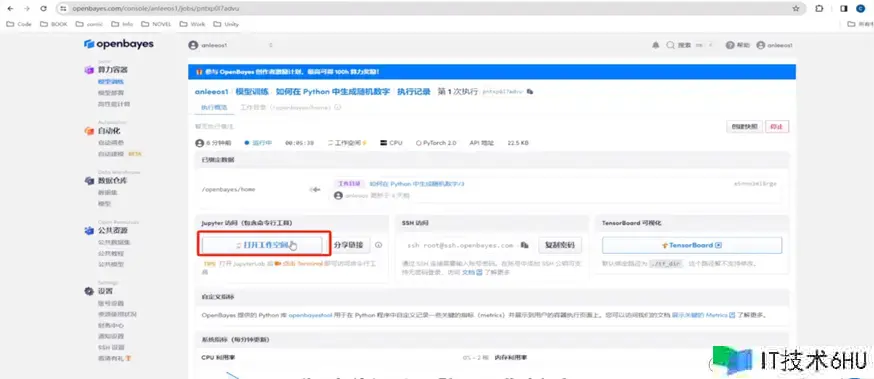Image resolution: width=874 pixels, height=379 pixels.
Task: Open the Chrome profile avatar
Action: [861, 8]
